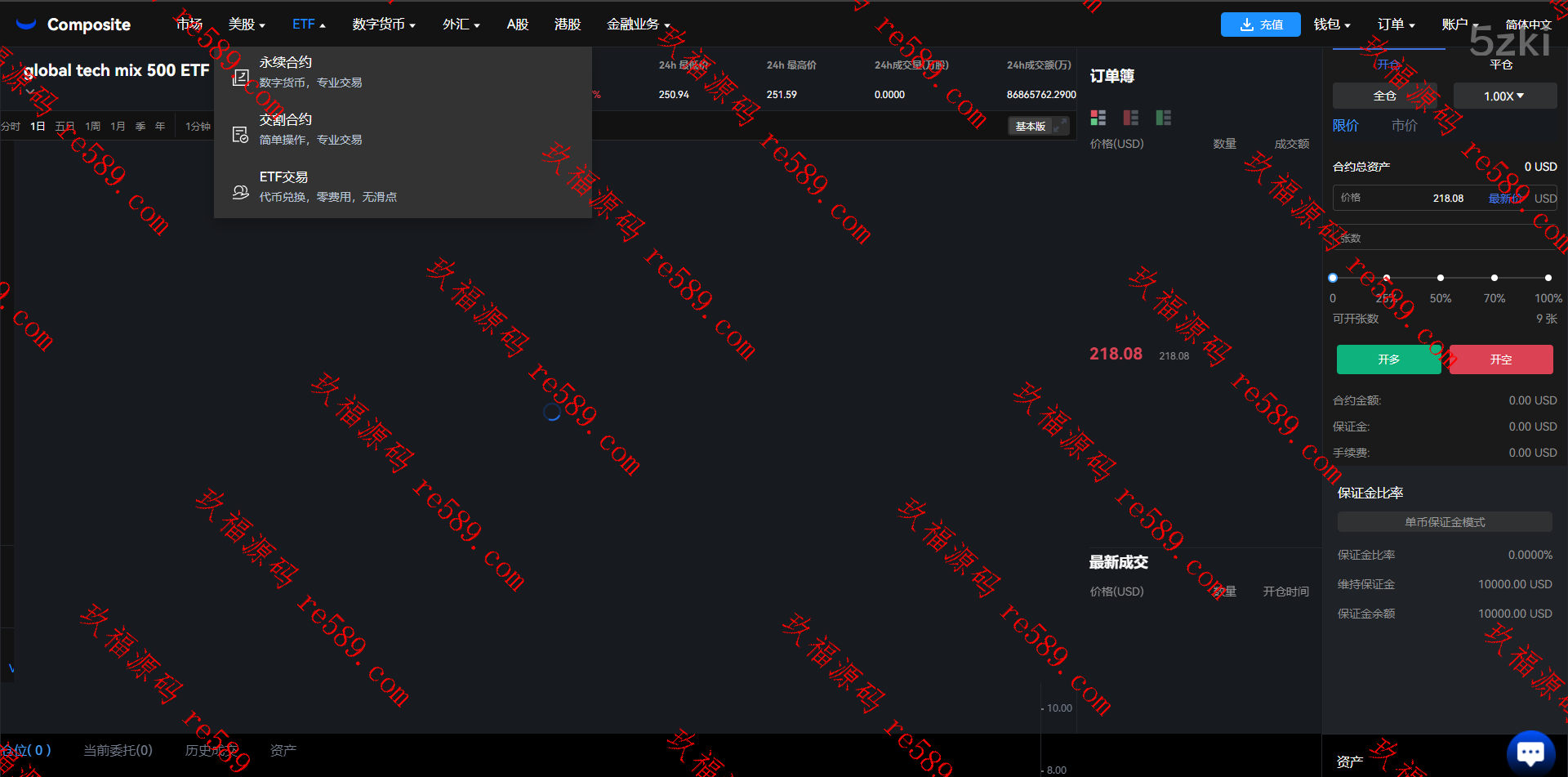Switch to the 平仓 close position mode
The width and height of the screenshot is (1568, 777).
click(1500, 65)
